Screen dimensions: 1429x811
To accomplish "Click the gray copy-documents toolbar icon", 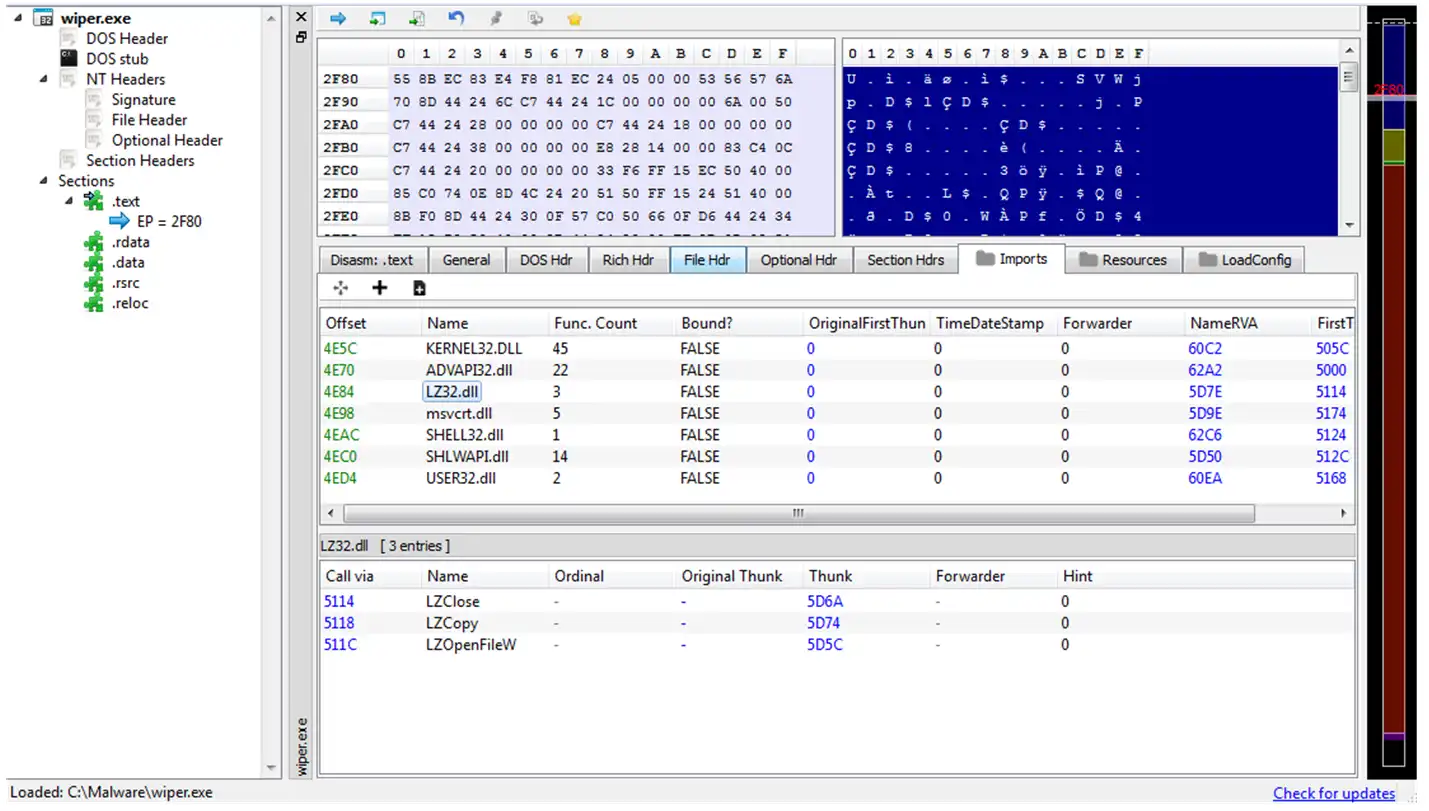I will point(536,18).
